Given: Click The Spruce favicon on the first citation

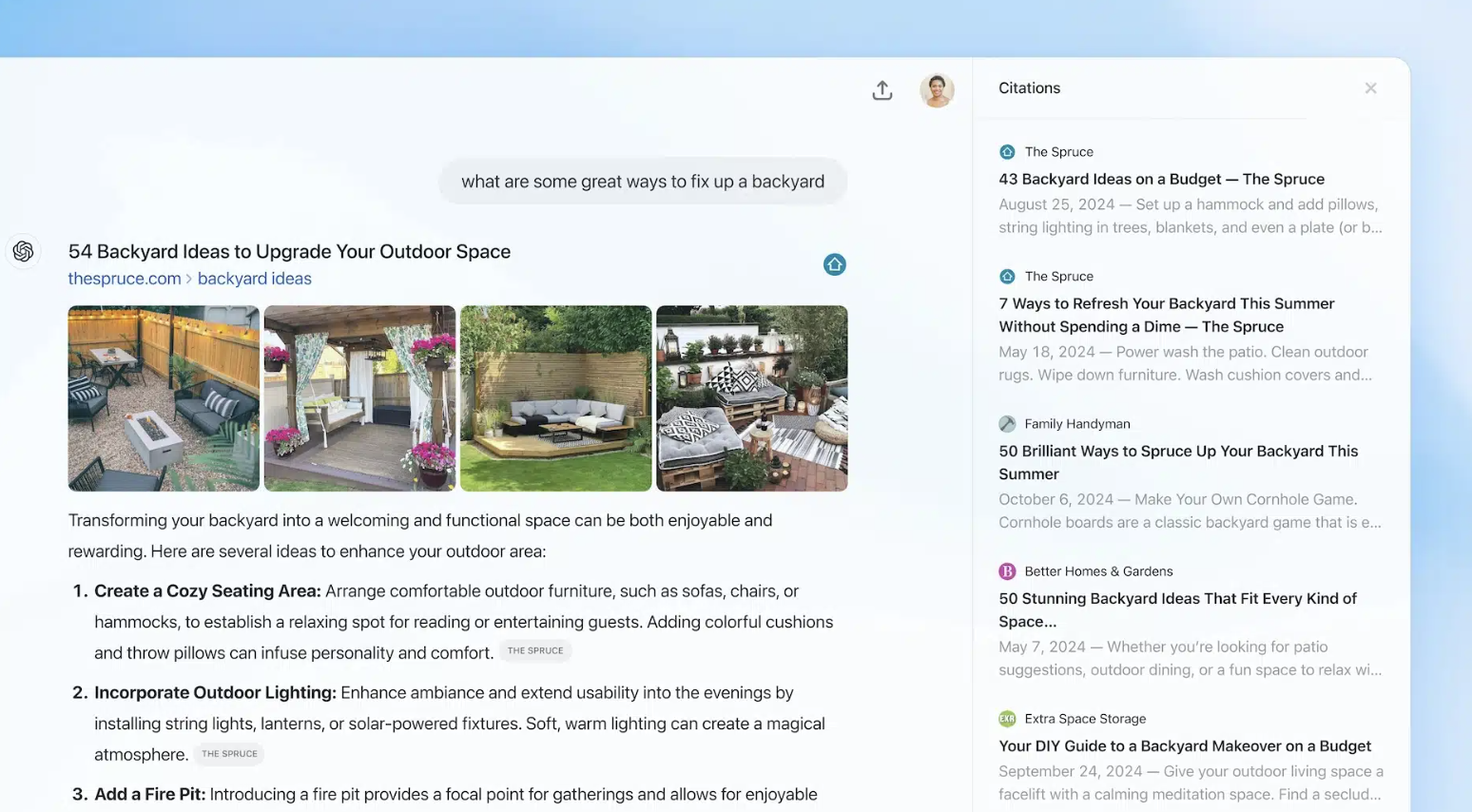Looking at the screenshot, I should coord(1007,151).
